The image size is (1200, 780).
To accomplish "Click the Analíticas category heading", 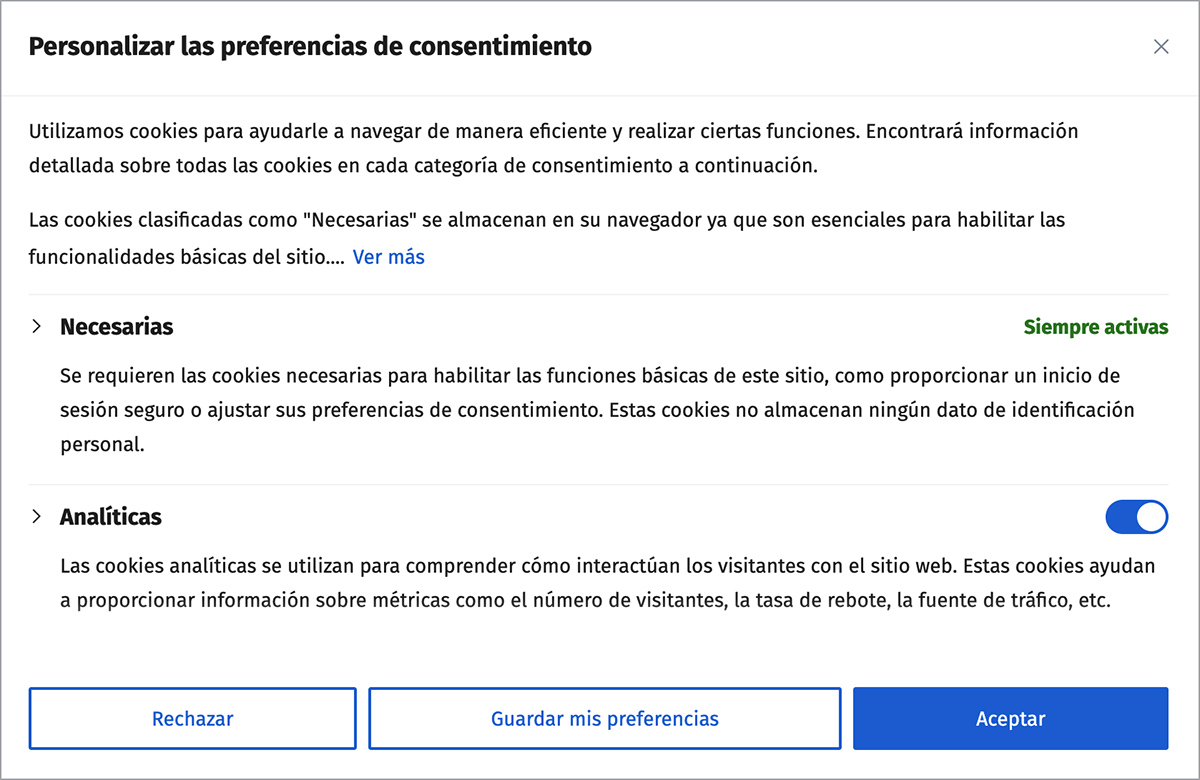I will pos(110,517).
